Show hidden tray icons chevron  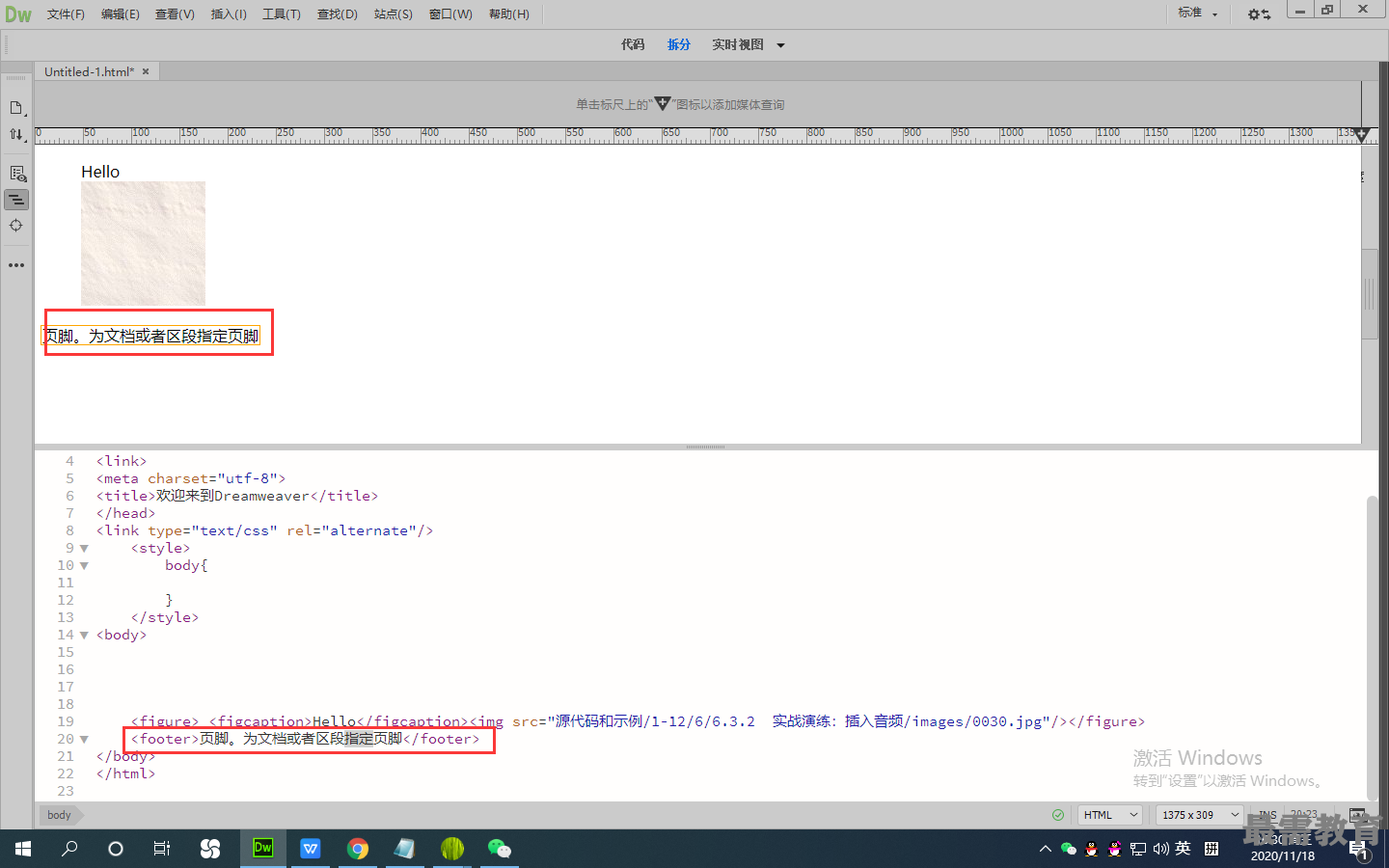click(x=1045, y=849)
